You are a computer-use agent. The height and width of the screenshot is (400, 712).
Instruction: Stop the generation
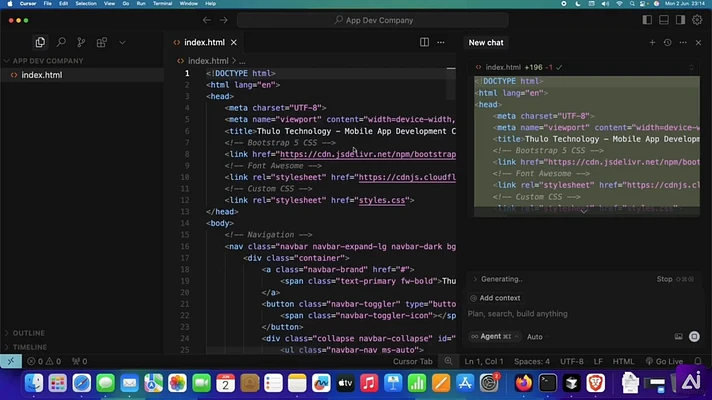point(675,279)
